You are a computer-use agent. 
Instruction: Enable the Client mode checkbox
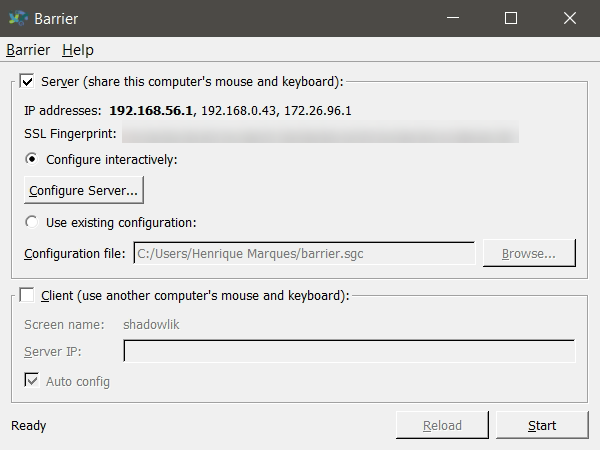(x=27, y=295)
